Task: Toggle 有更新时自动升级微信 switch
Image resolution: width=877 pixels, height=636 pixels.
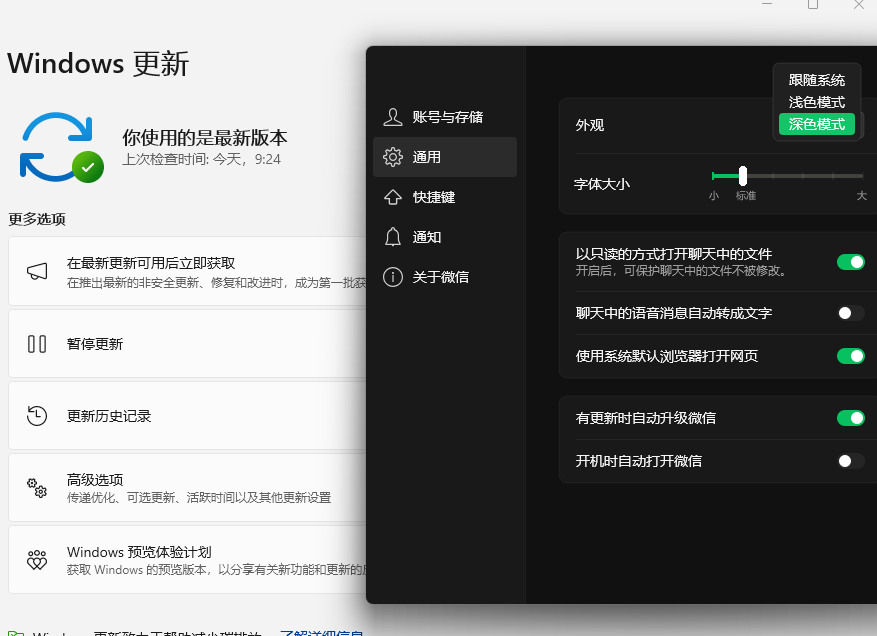Action: tap(851, 418)
